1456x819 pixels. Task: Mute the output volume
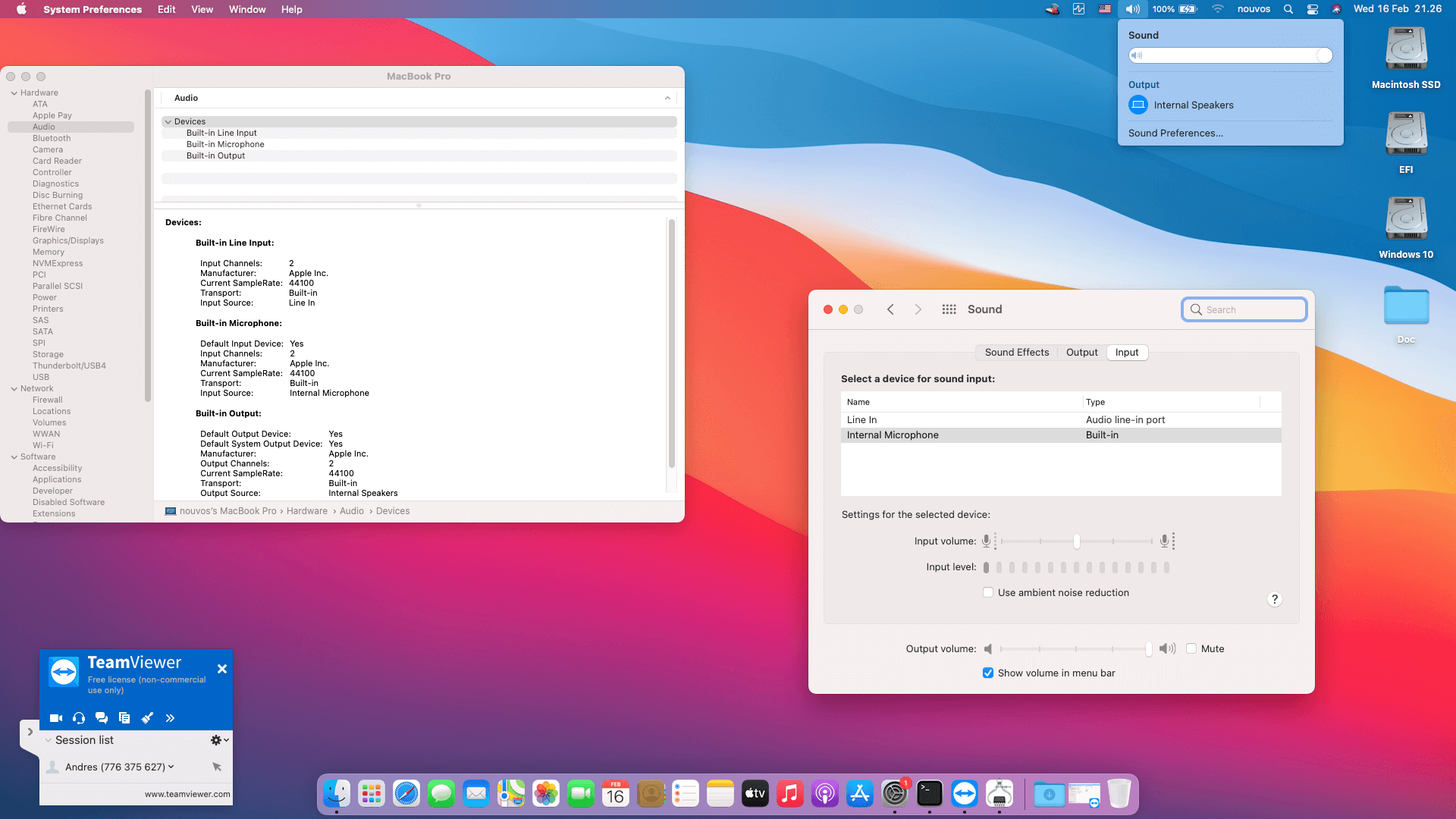(1191, 648)
